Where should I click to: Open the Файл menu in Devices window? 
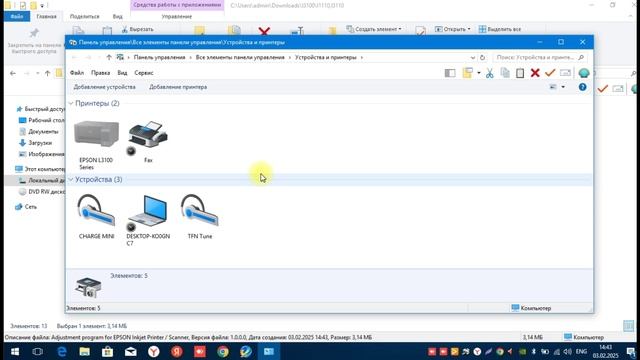[x=77, y=73]
